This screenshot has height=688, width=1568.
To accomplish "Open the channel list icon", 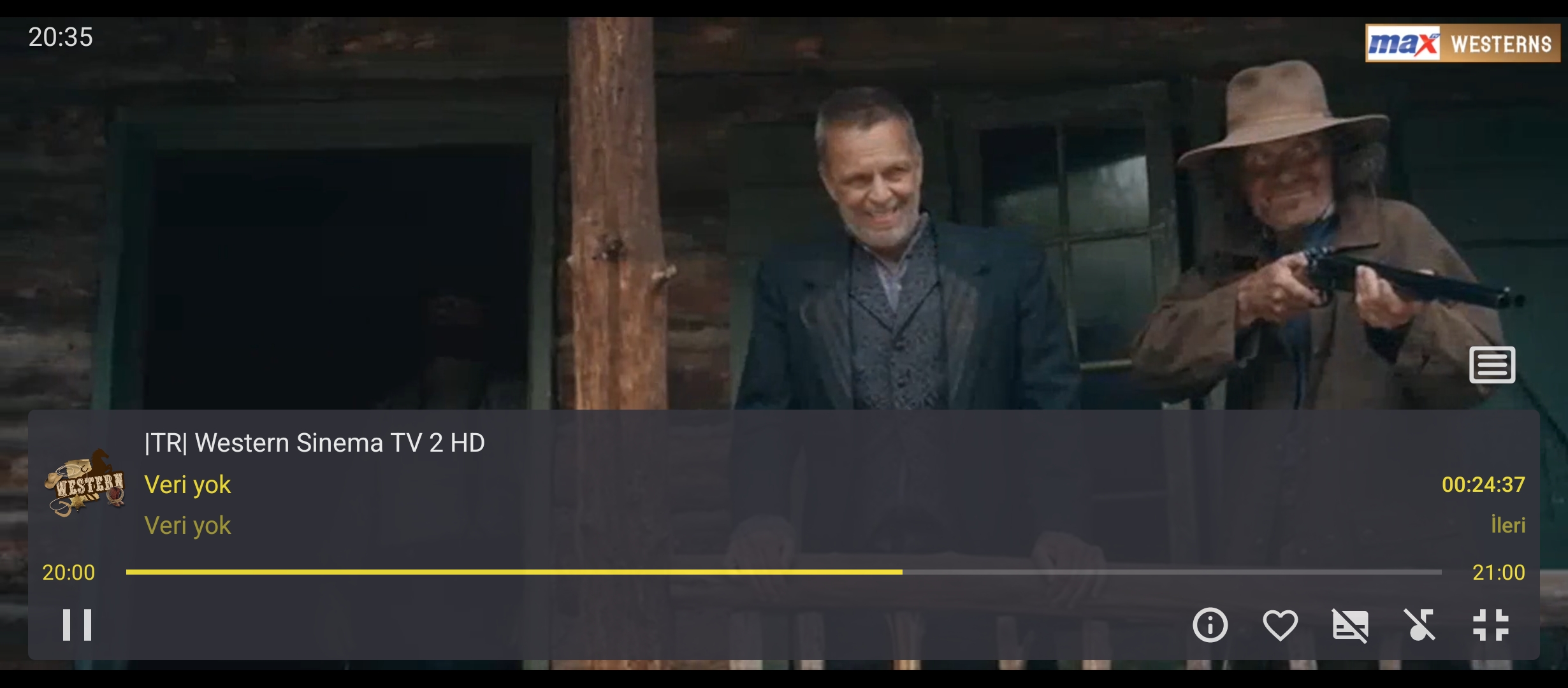I will pyautogui.click(x=1492, y=365).
